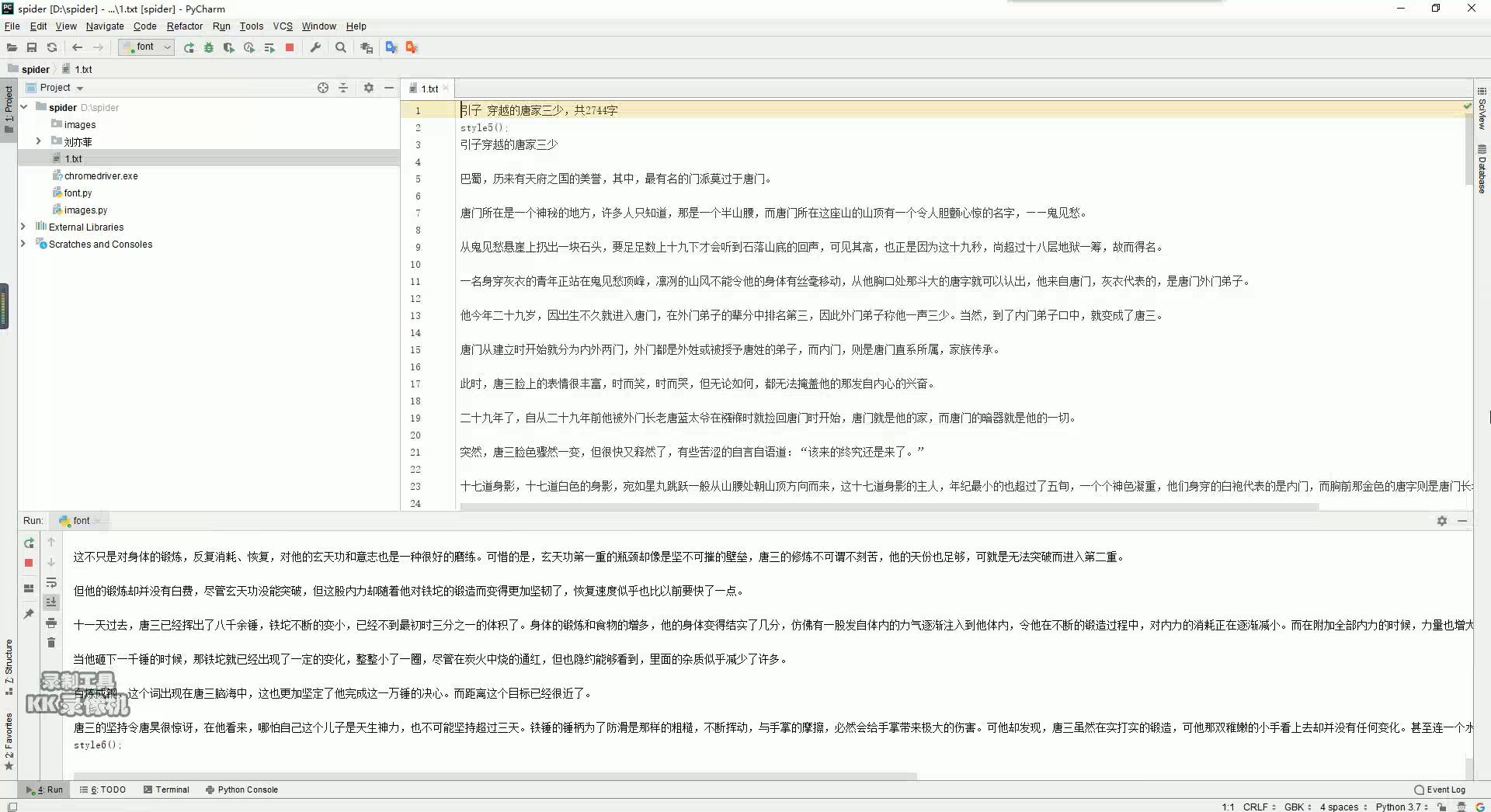The height and width of the screenshot is (812, 1491).
Task: Toggle soft-wrap in Run console
Action: [x=51, y=582]
